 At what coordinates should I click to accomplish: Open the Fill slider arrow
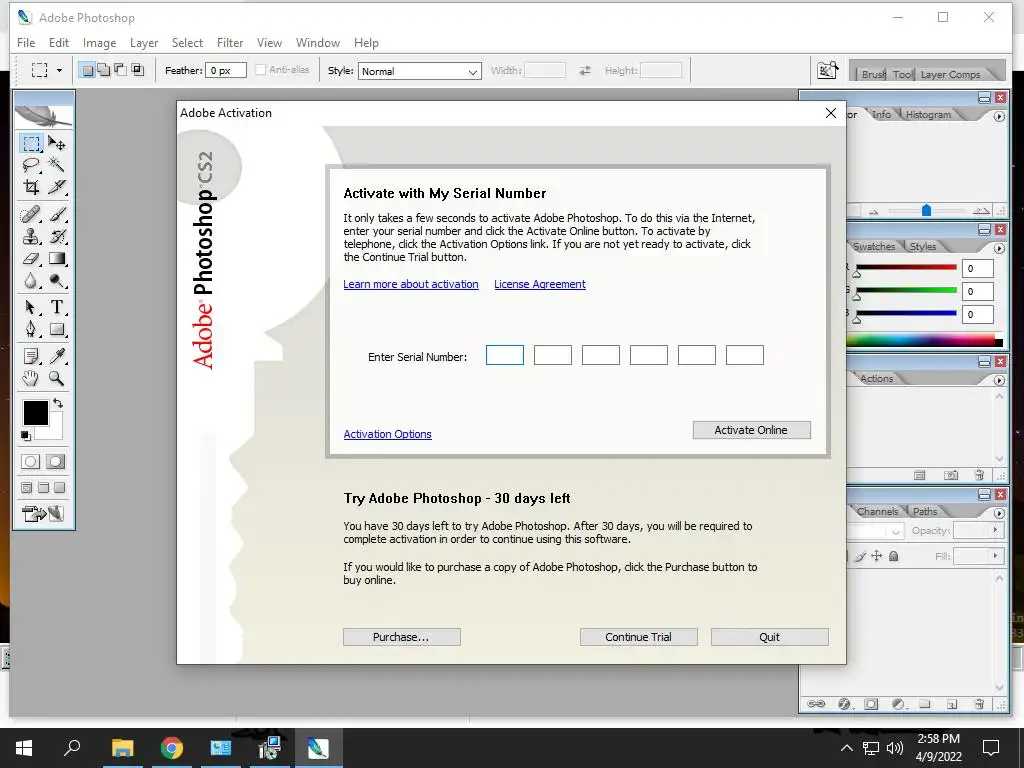pyautogui.click(x=995, y=556)
